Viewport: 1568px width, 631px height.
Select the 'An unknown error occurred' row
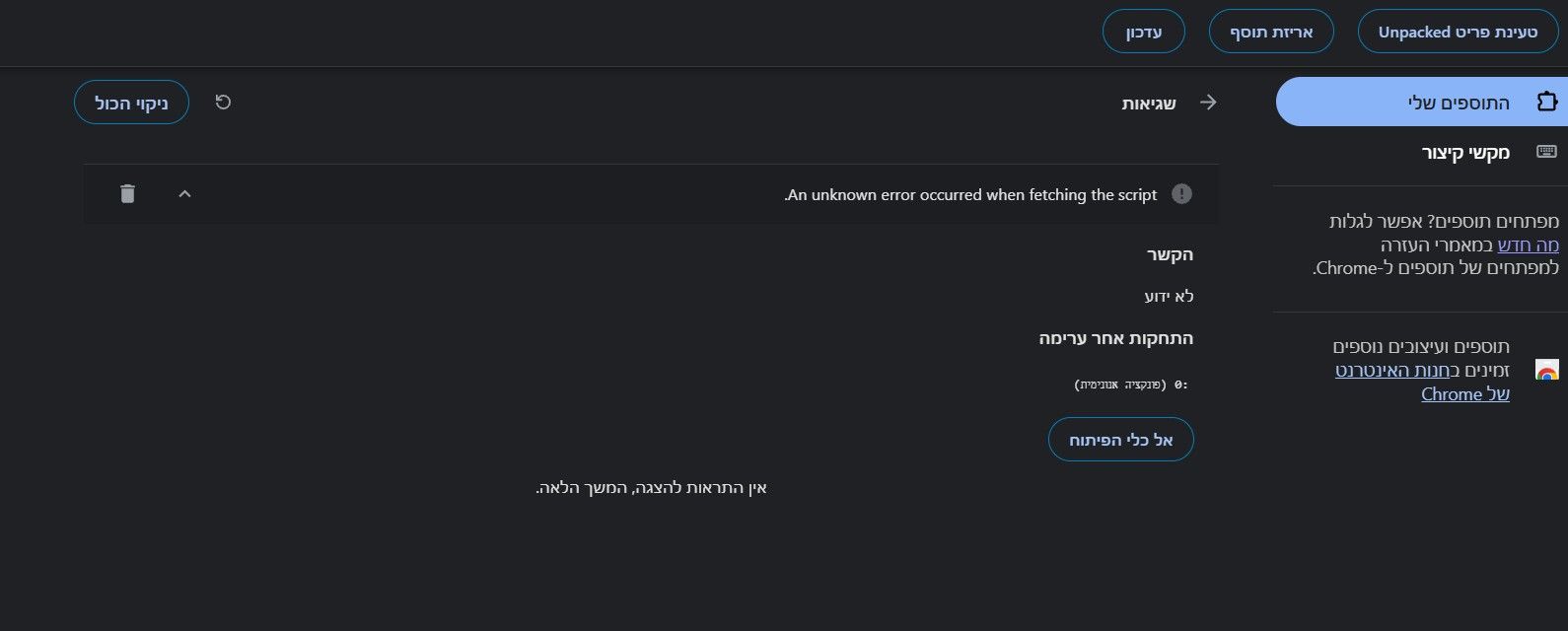click(x=651, y=194)
